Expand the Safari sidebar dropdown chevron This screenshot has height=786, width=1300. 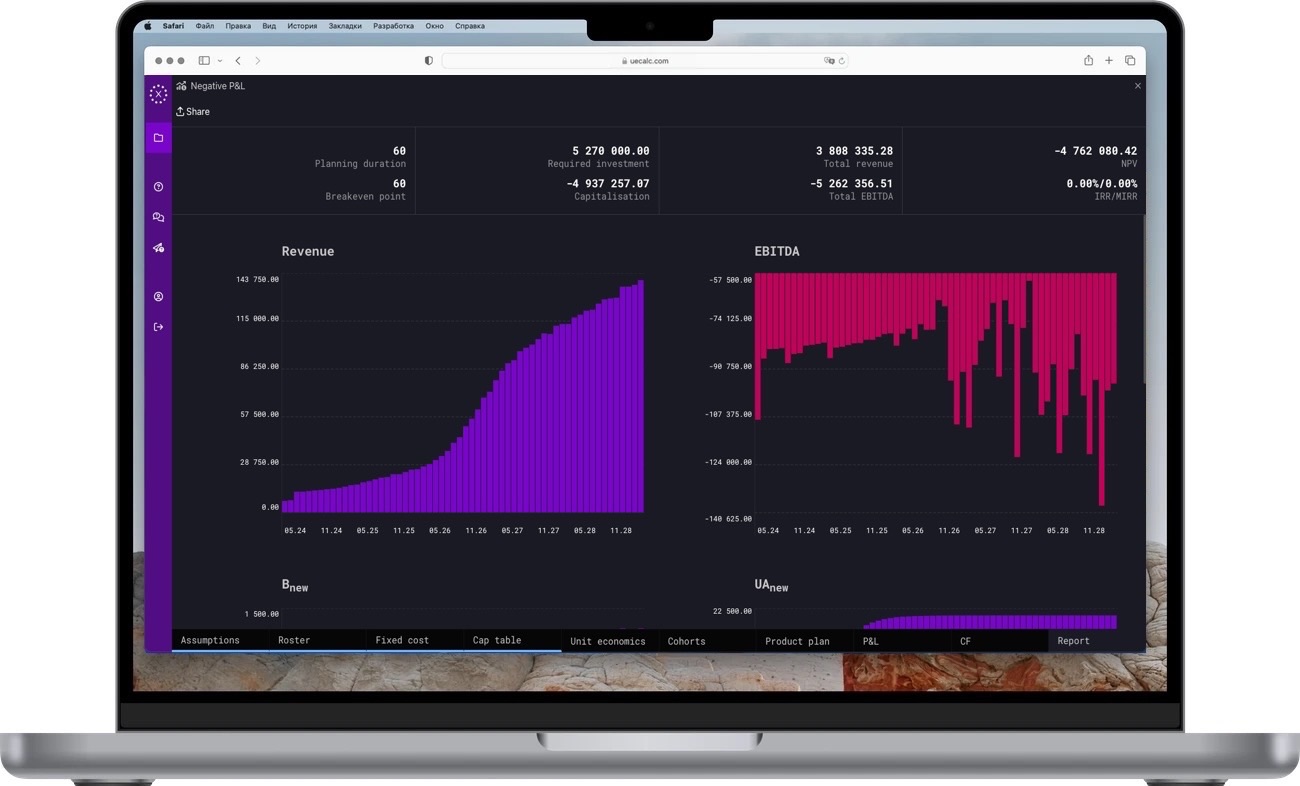coord(220,61)
